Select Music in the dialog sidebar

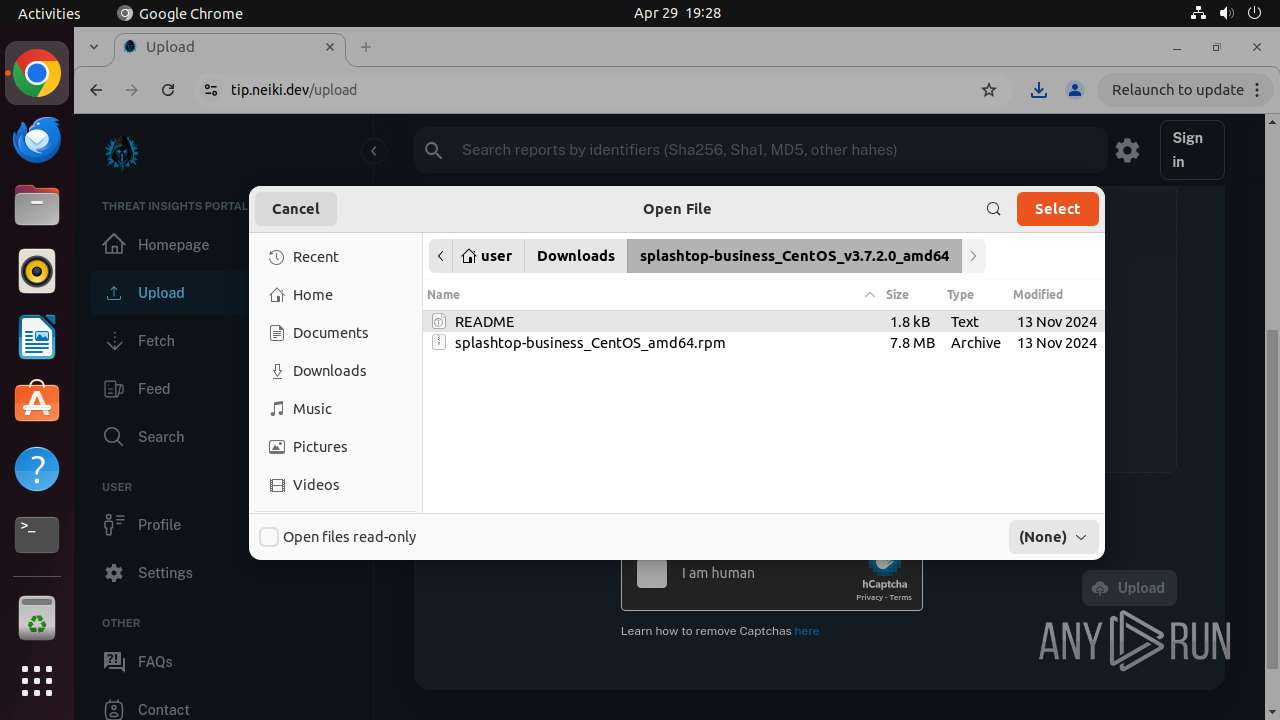pyautogui.click(x=336, y=409)
